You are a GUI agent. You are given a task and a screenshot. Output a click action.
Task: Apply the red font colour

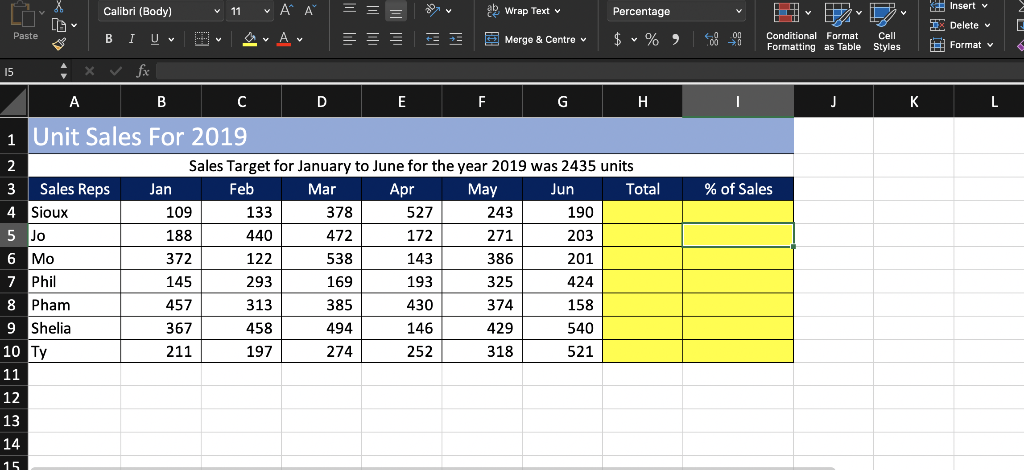(283, 39)
